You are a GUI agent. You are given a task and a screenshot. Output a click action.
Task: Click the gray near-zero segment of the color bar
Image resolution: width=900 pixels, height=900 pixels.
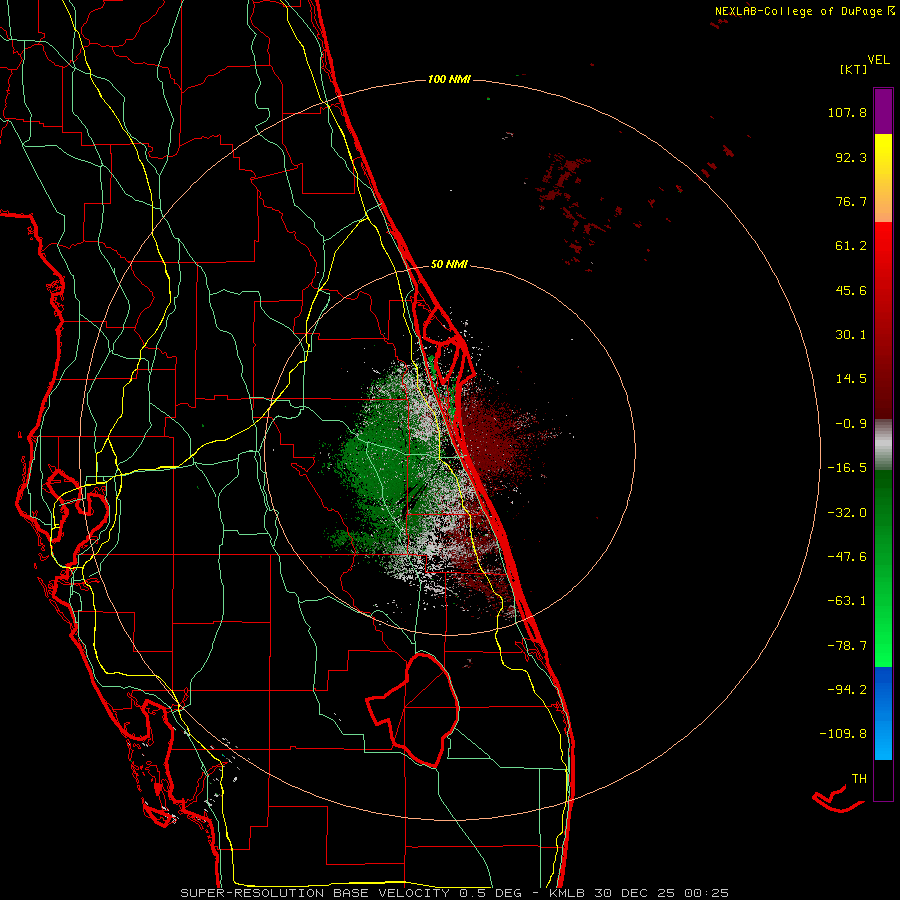click(883, 445)
